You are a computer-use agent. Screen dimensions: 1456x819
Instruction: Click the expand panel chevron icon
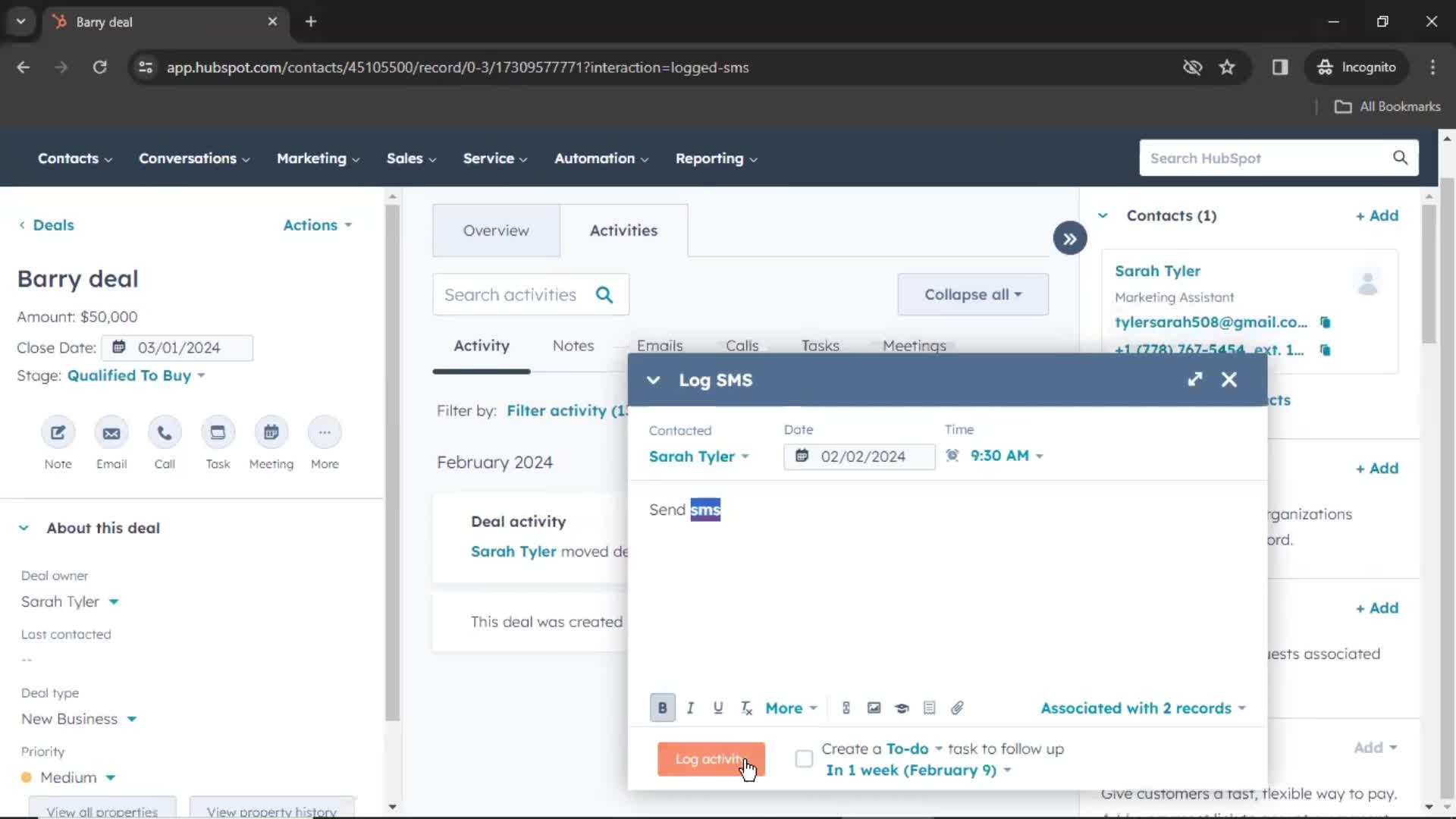click(1070, 238)
